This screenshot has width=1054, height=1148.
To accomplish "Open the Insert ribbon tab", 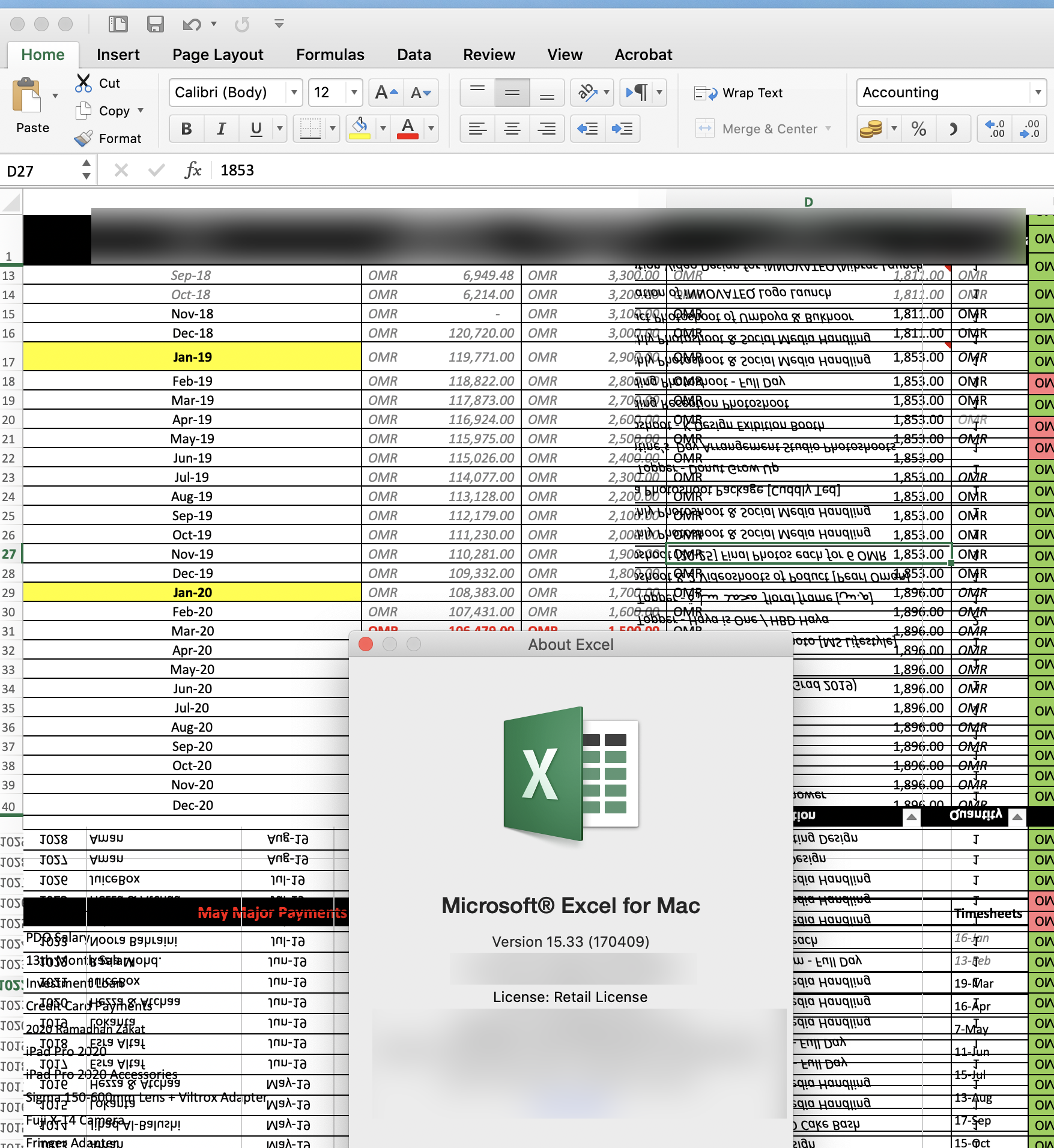I will click(118, 55).
